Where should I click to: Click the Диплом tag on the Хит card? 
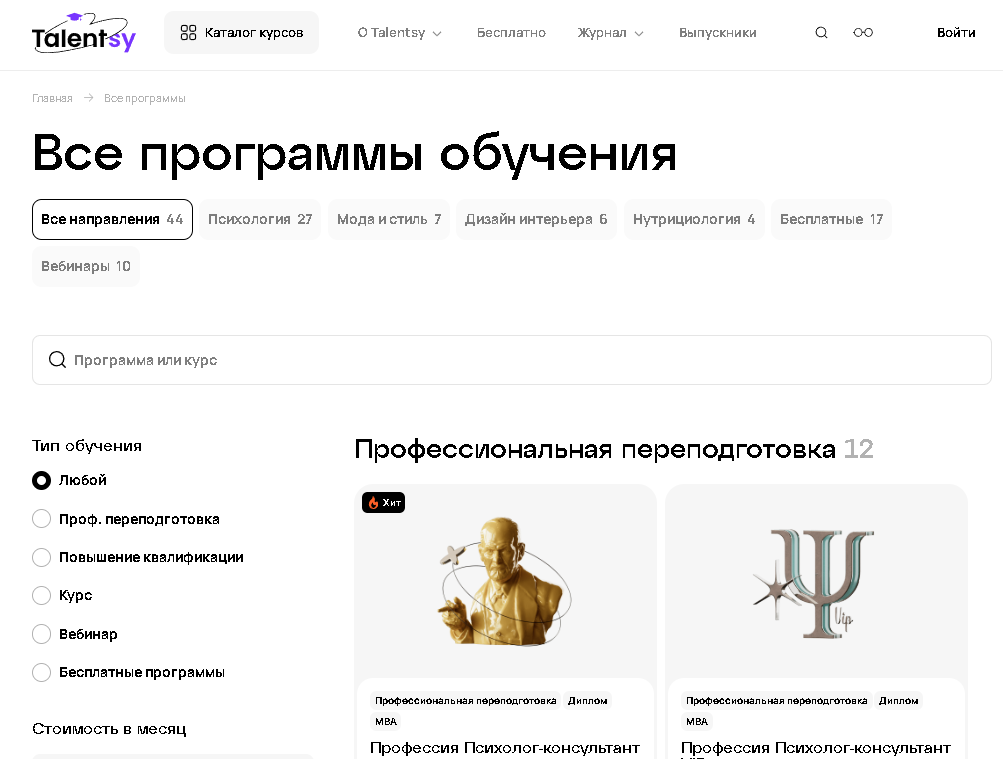pos(587,701)
